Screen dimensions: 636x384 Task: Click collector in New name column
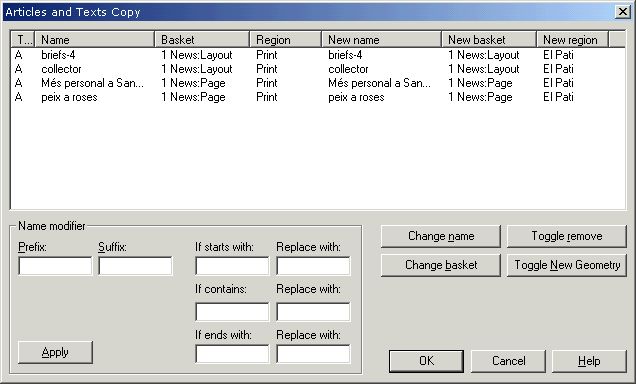point(348,69)
